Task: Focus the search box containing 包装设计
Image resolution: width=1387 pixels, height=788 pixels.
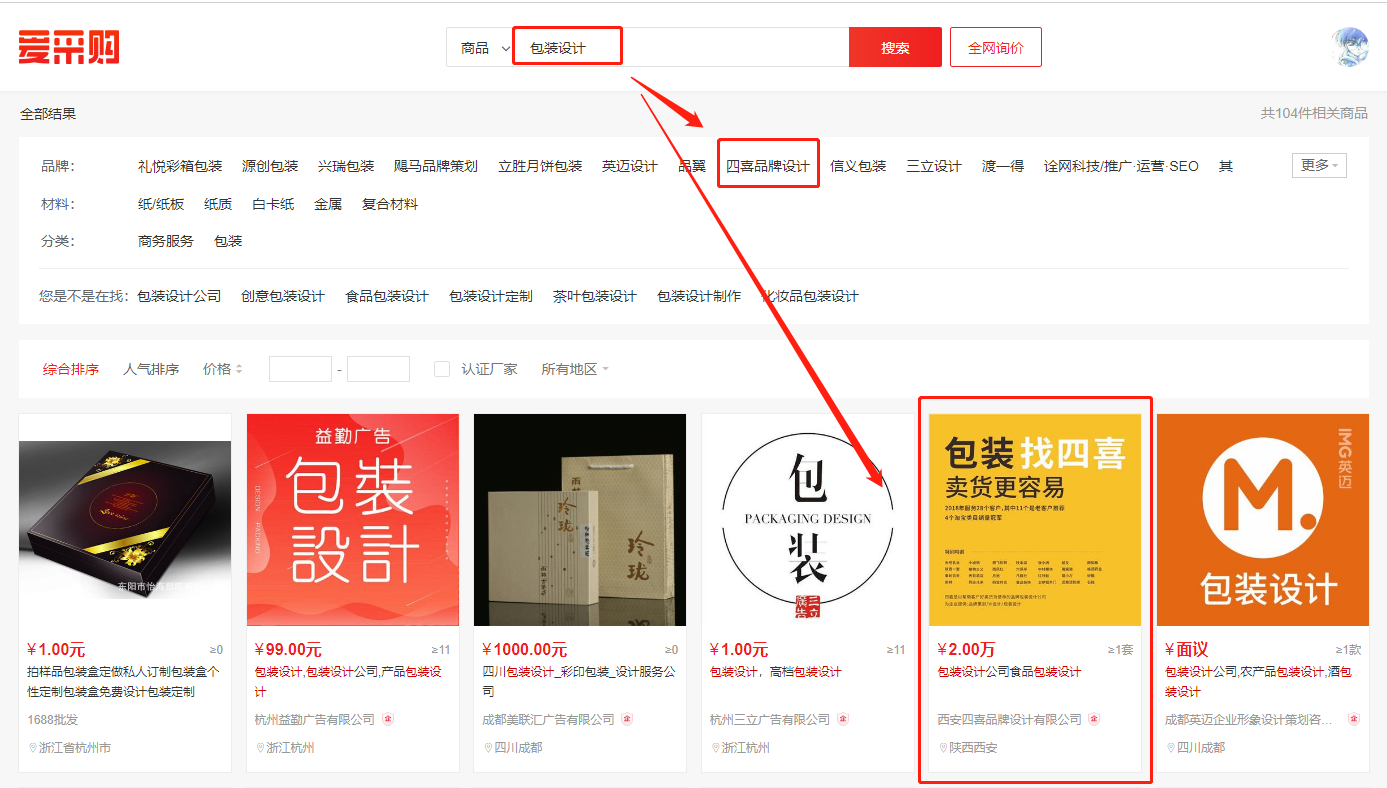Action: tap(680, 48)
